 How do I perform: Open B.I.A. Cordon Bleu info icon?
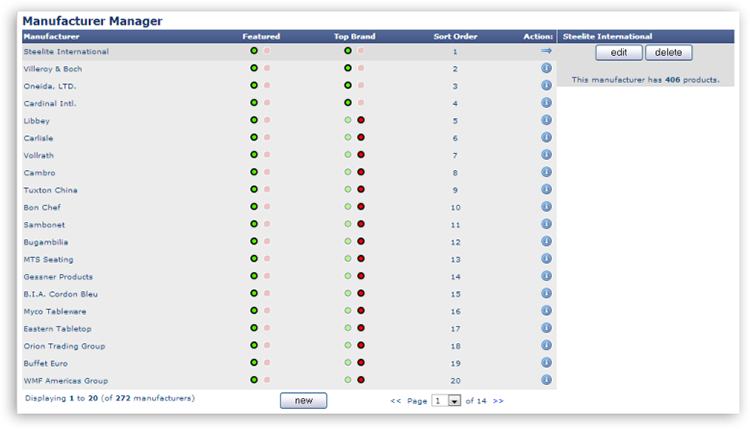546,293
